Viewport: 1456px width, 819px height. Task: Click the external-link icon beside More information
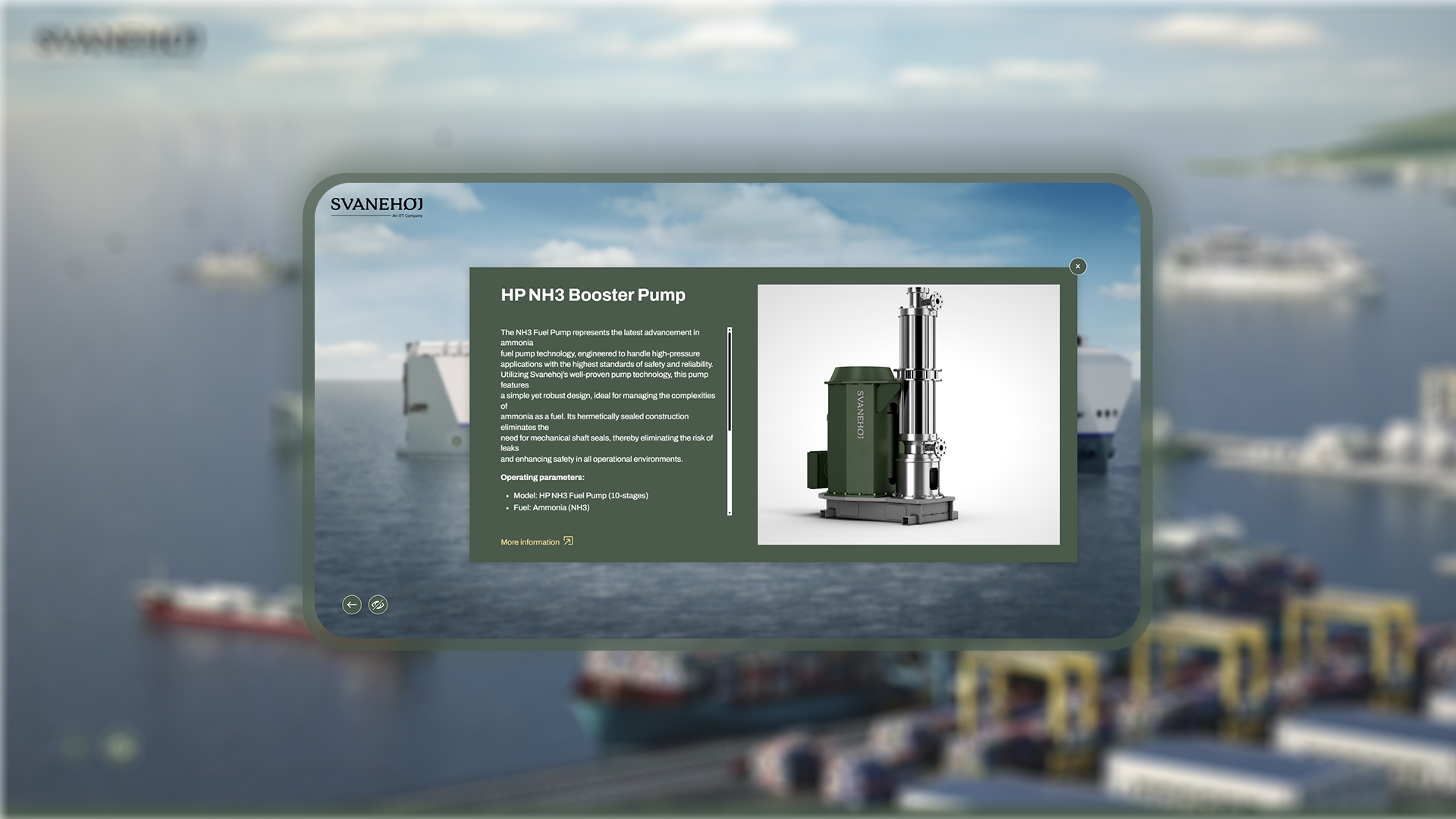click(x=567, y=541)
